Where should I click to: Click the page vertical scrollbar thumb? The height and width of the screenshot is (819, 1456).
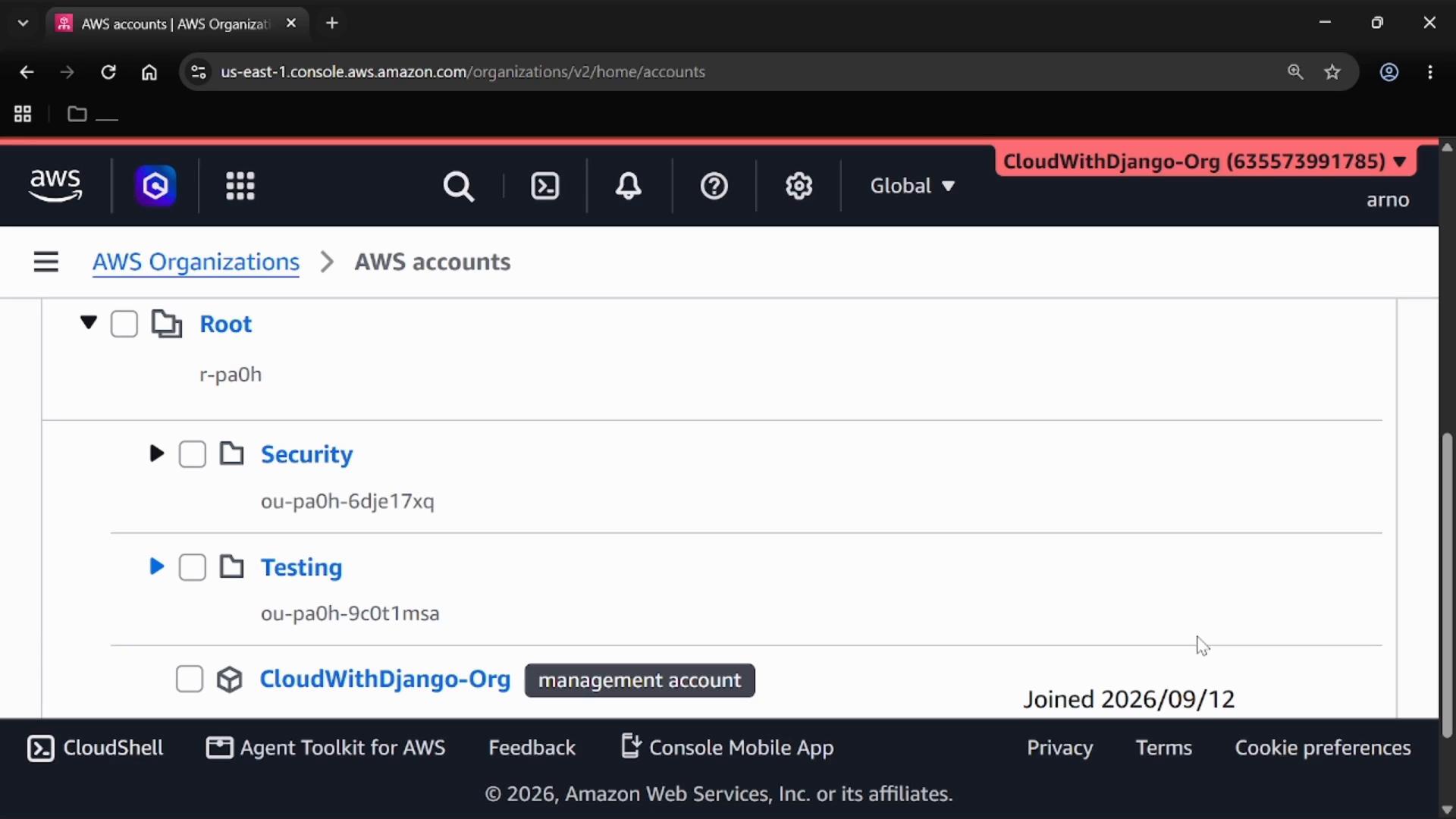coord(1447,584)
